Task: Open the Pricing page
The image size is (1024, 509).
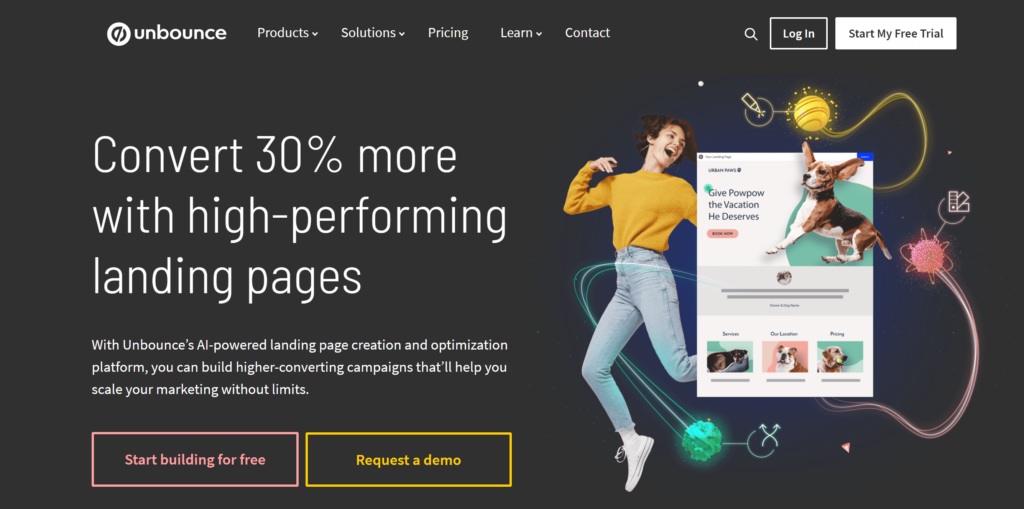Action: [448, 33]
